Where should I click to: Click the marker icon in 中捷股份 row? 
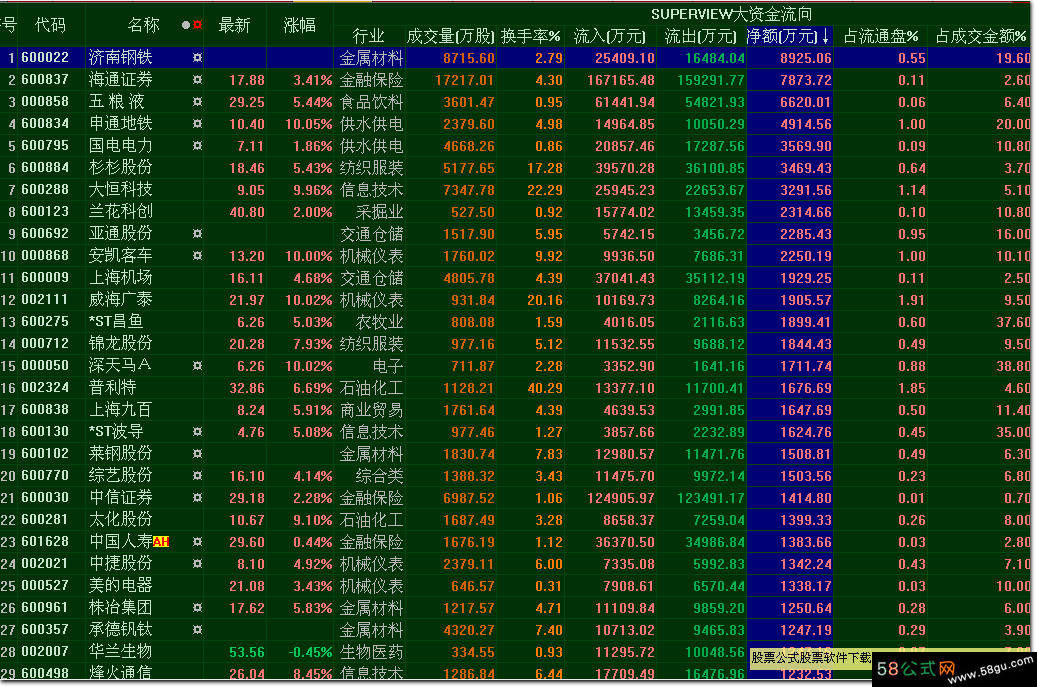pos(197,563)
